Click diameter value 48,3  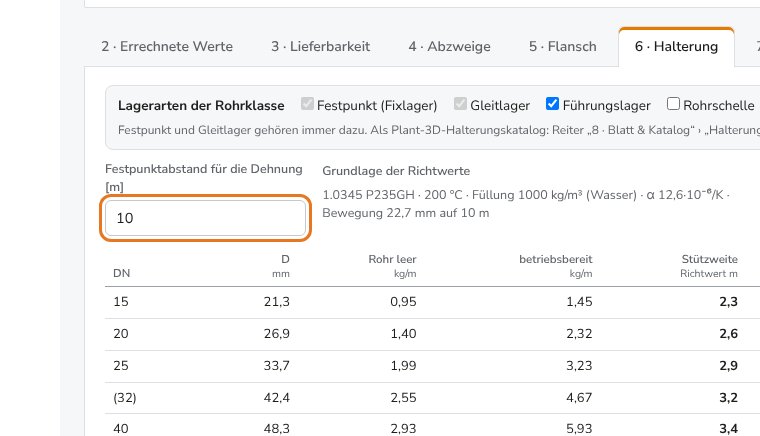[x=277, y=429]
